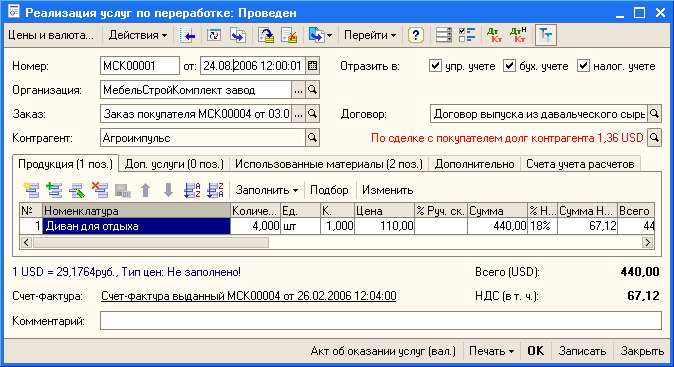Click the OK button
674x367 pixels.
click(x=536, y=351)
